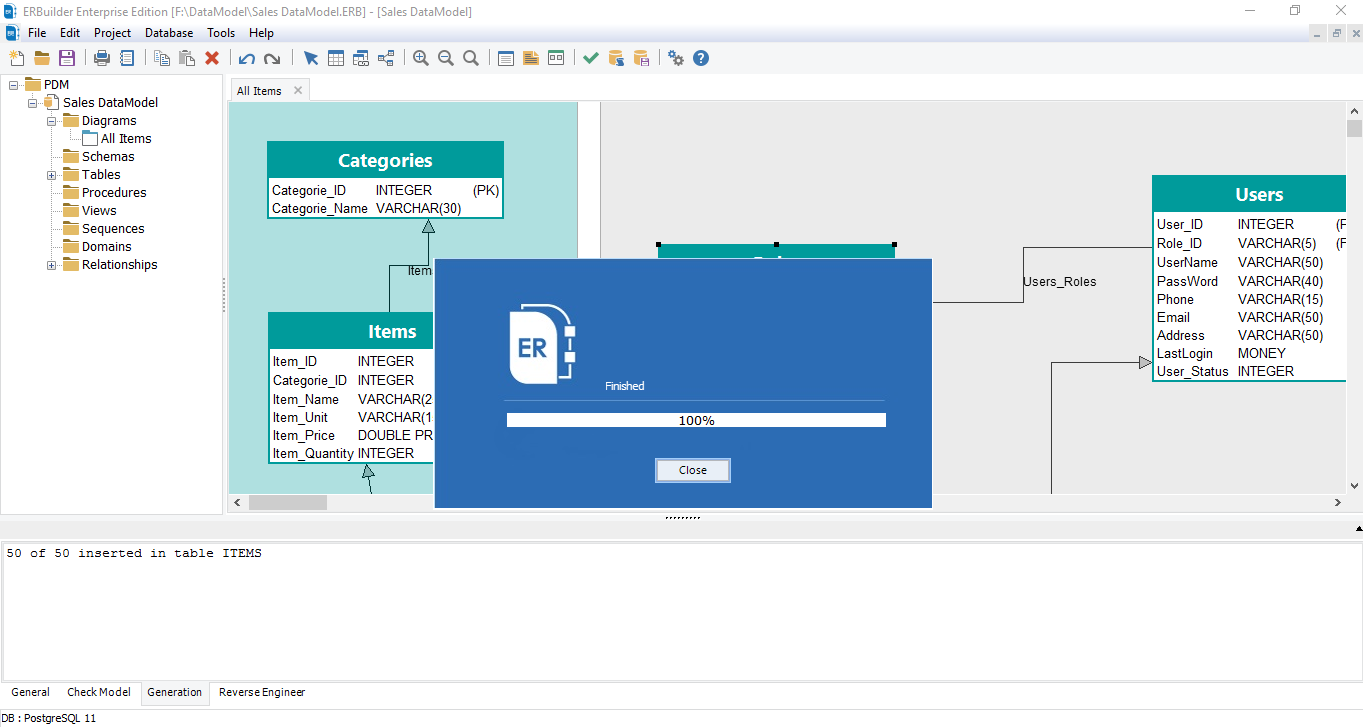This screenshot has height=727, width=1363.
Task: Open the Database menu
Action: click(168, 32)
